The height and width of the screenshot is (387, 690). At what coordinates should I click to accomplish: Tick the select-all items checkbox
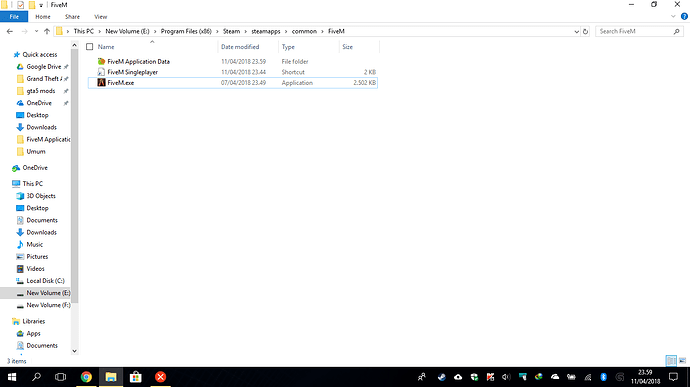pos(90,47)
